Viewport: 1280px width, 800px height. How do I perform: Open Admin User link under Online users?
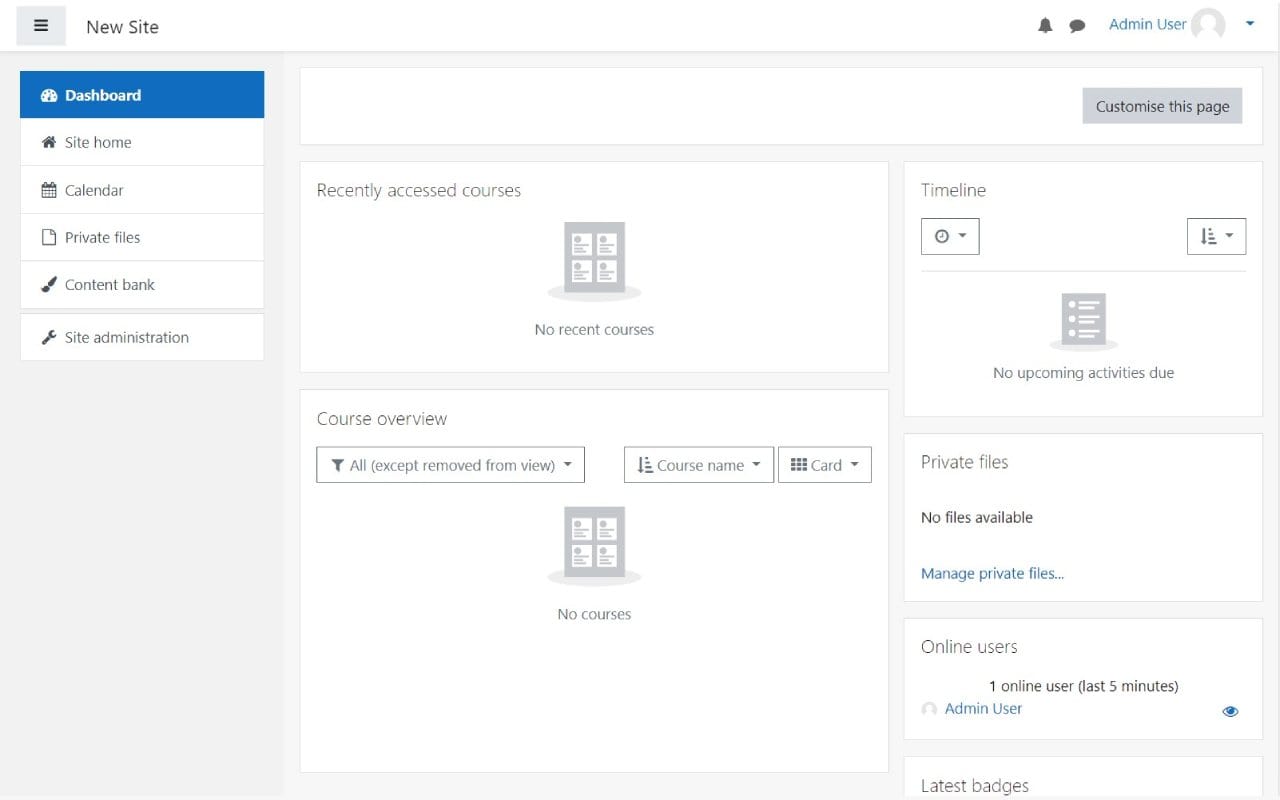pos(983,708)
